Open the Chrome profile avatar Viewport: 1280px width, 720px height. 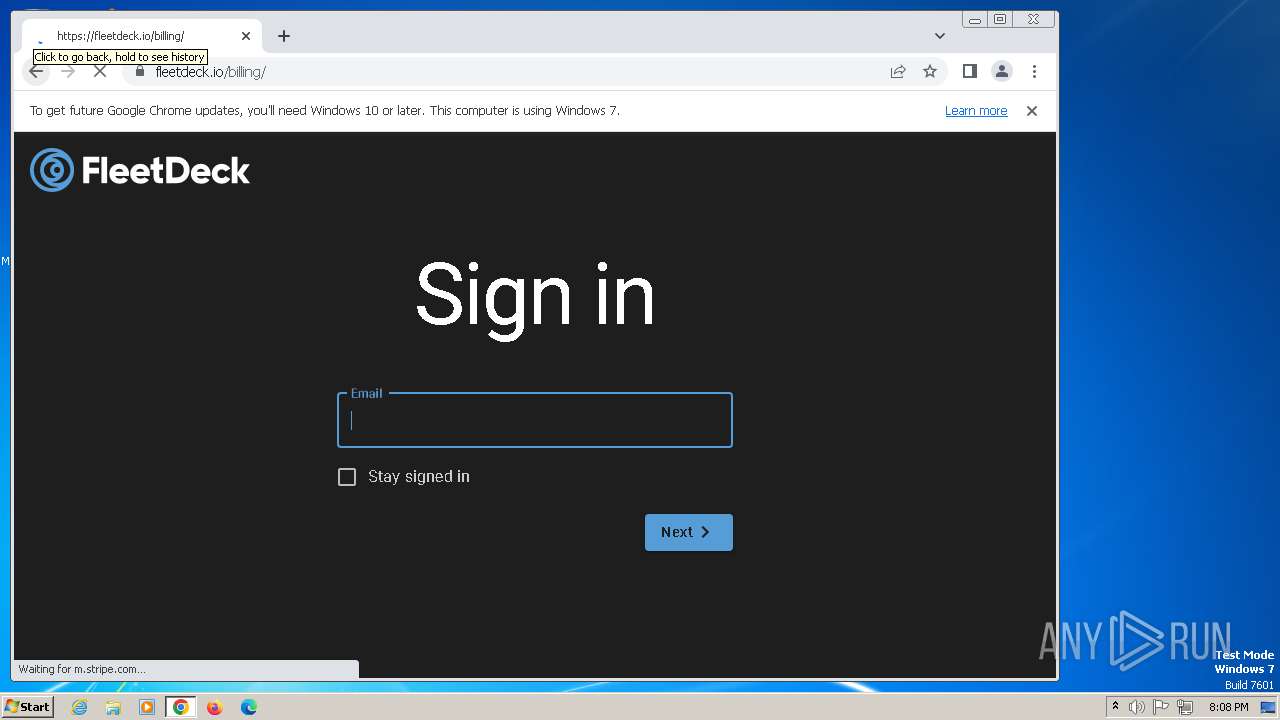1001,71
